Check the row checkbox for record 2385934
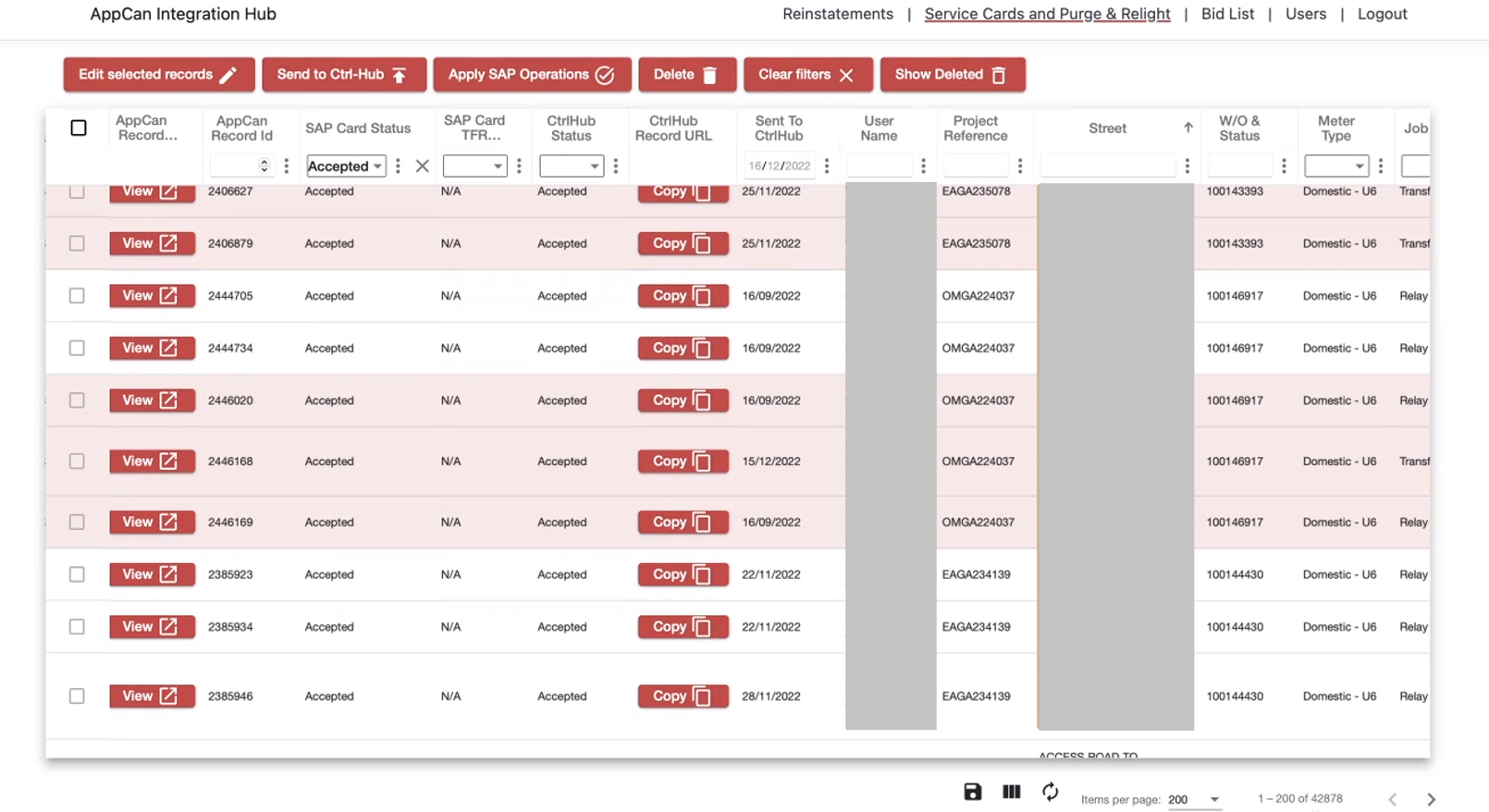Image resolution: width=1489 pixels, height=812 pixels. coord(77,627)
